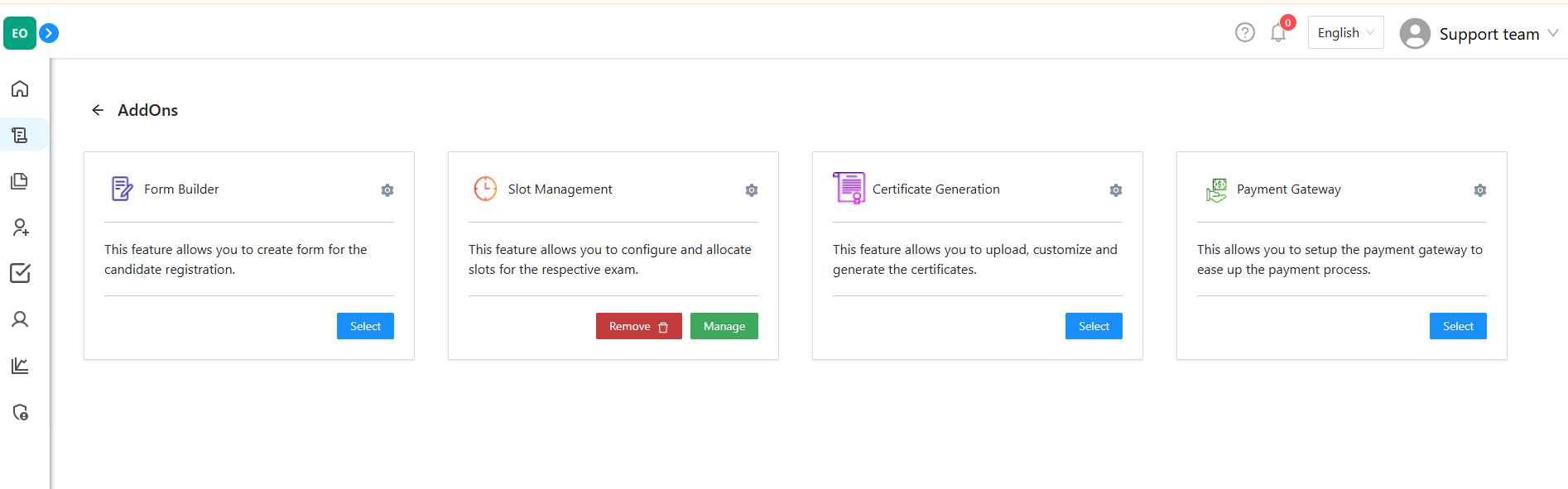Open the Home icon in sidebar
This screenshot has width=1568, height=489.
click(20, 89)
